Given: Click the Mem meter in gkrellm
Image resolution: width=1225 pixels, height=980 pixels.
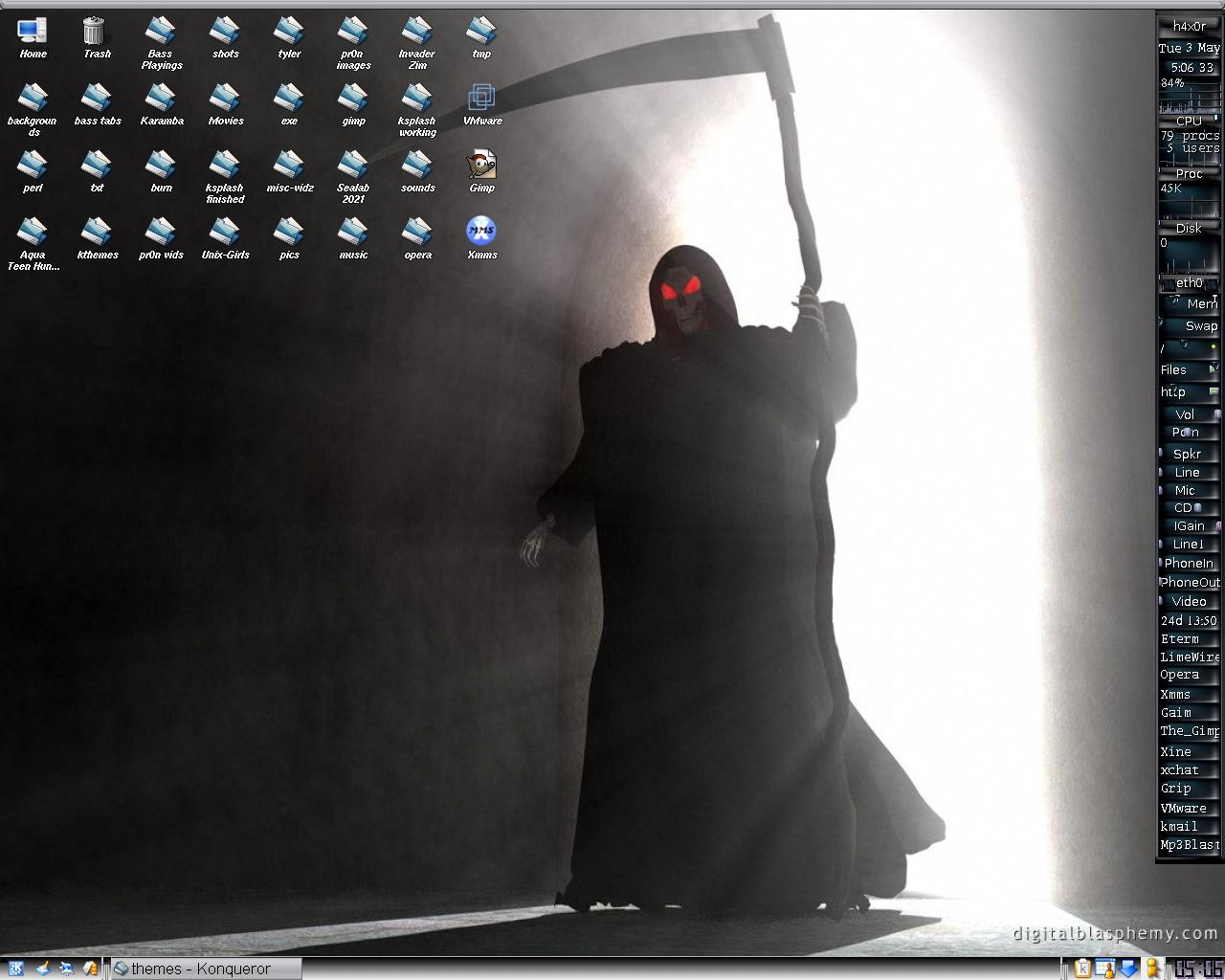Looking at the screenshot, I should pos(1190,303).
